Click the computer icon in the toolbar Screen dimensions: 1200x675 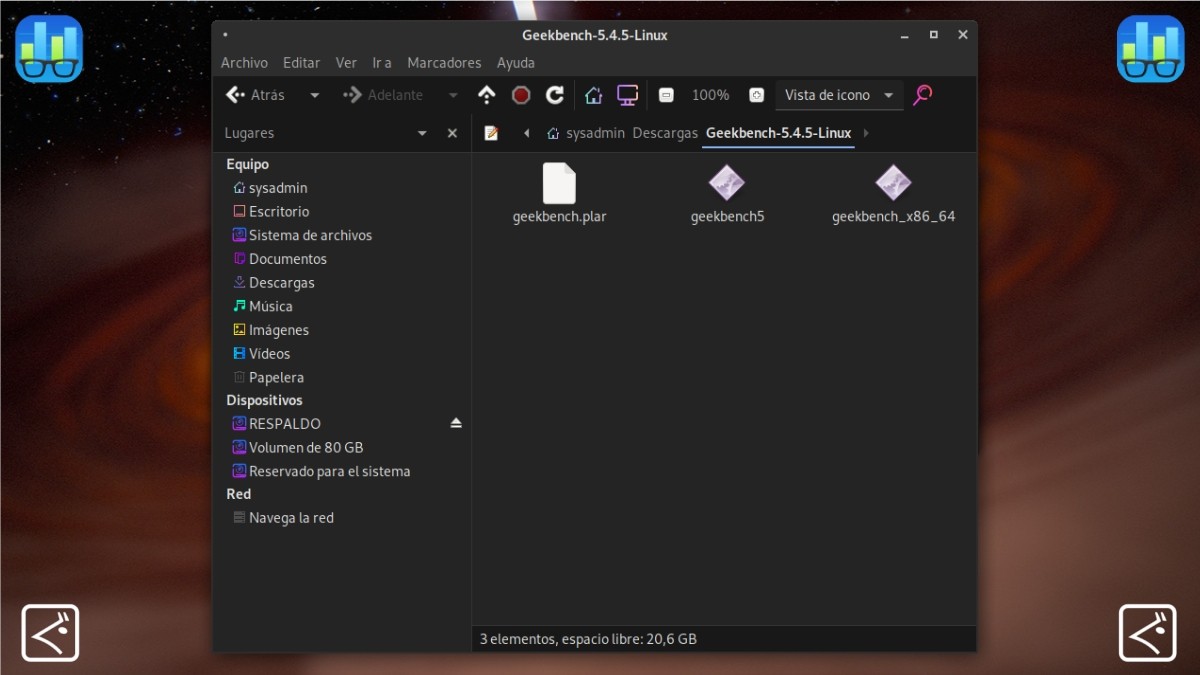pos(627,95)
